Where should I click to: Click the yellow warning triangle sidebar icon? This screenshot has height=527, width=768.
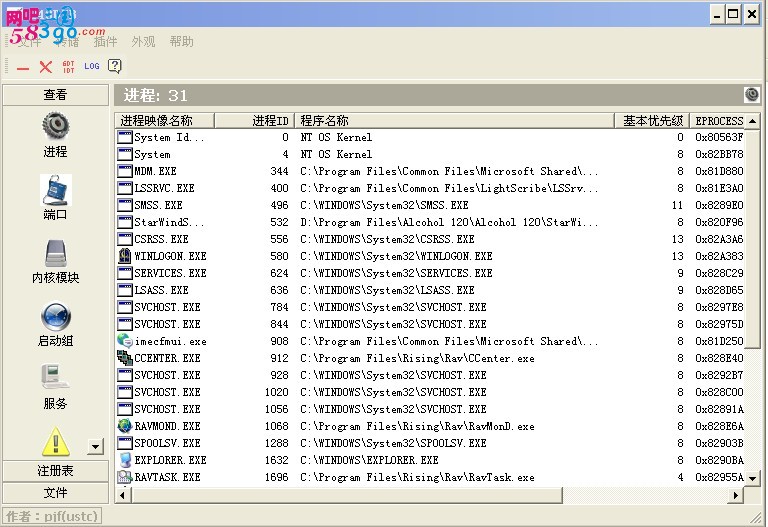(x=55, y=441)
